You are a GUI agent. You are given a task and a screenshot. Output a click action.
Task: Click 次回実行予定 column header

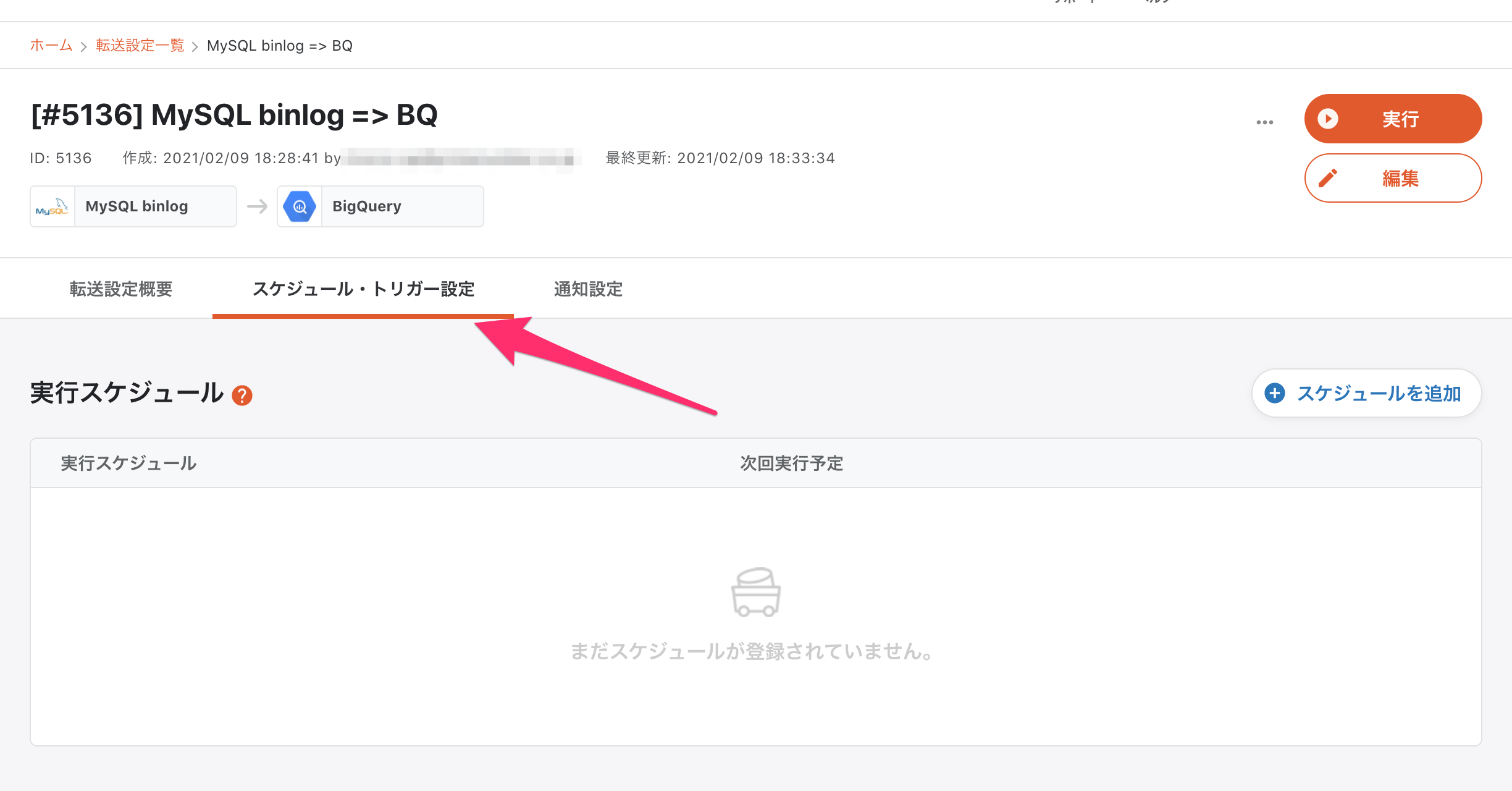(792, 463)
